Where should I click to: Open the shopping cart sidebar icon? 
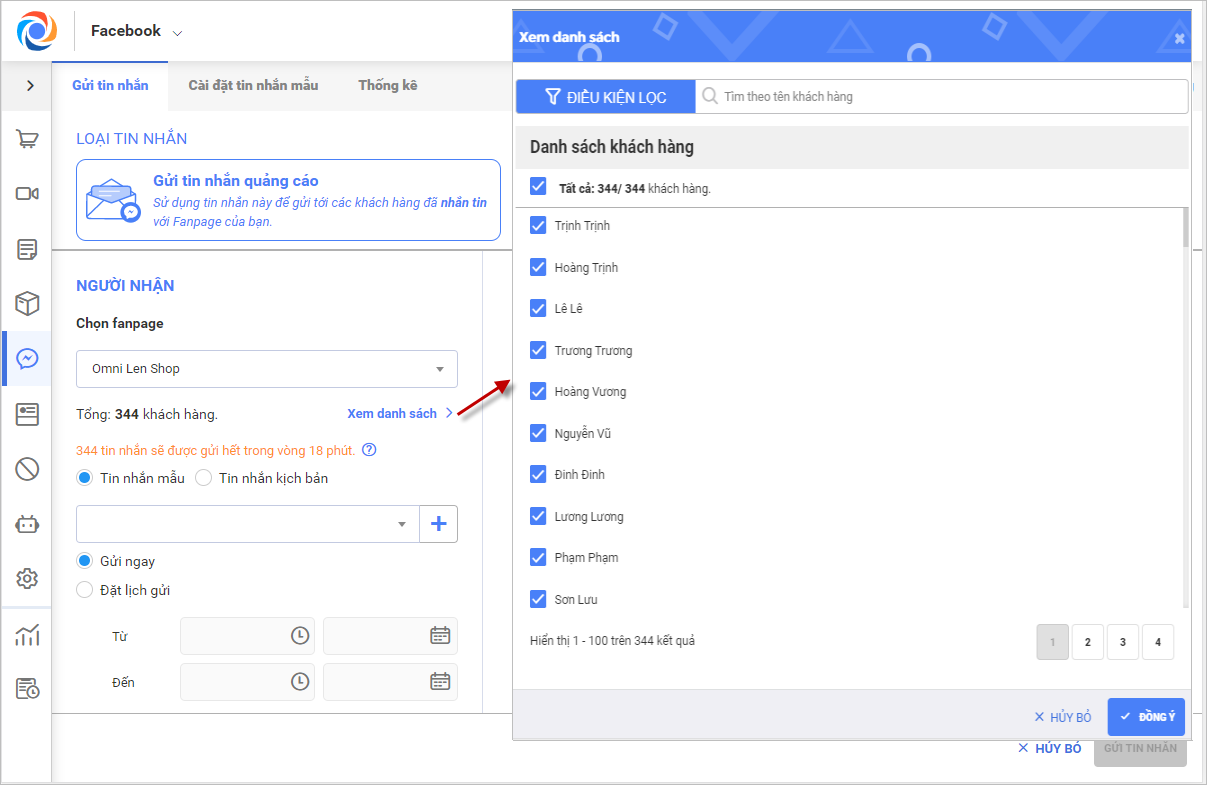pyautogui.click(x=27, y=140)
